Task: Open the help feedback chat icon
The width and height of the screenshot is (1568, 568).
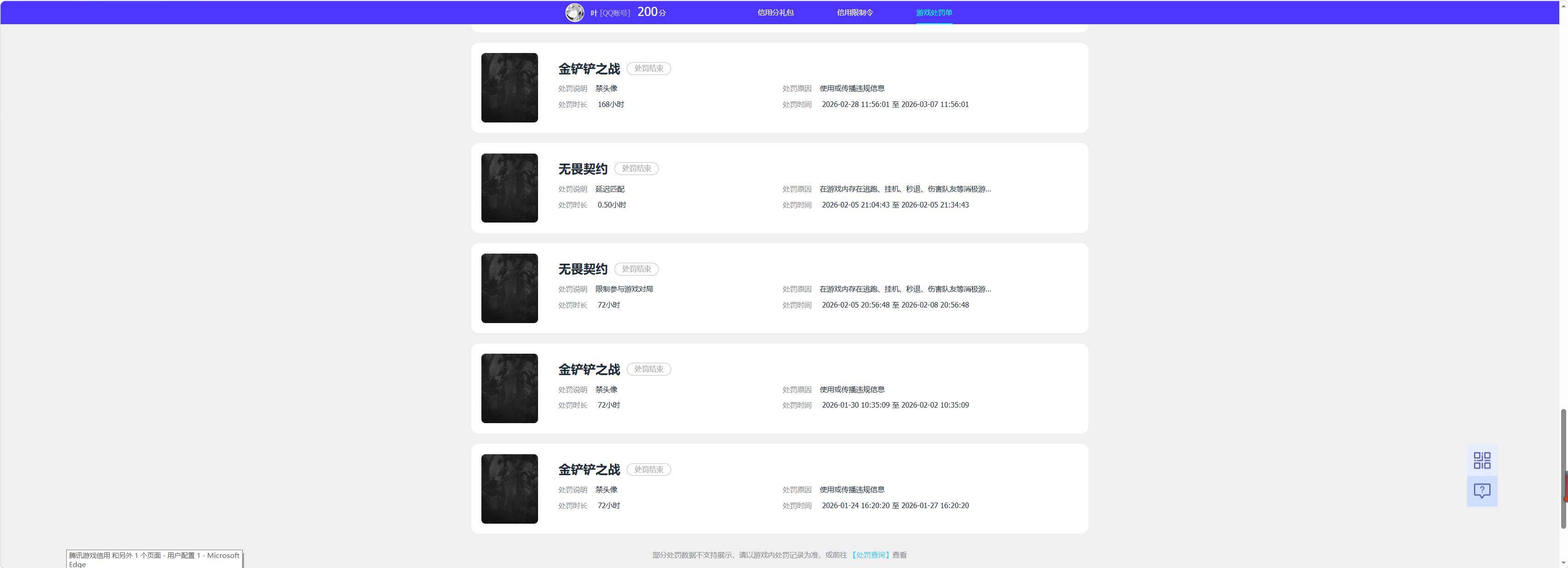Action: point(1482,491)
